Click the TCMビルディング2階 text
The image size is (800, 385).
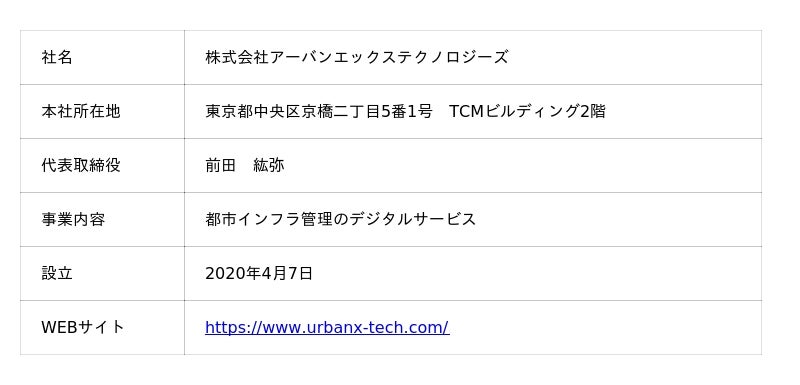click(x=527, y=111)
